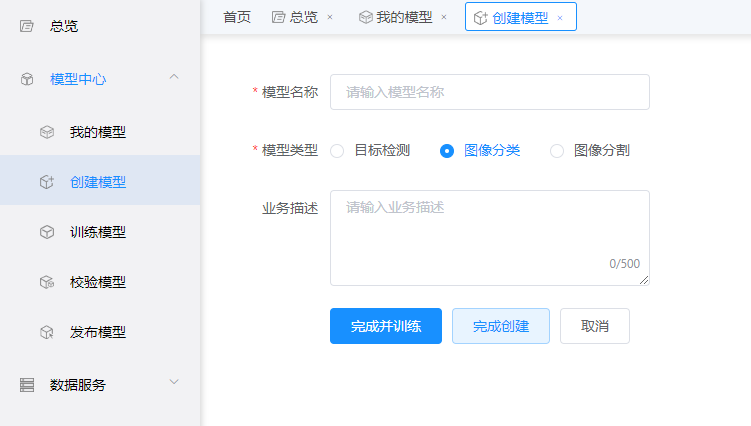This screenshot has width=751, height=426.
Task: Click the 创建模型 sidebar cube icon
Action: [x=47, y=182]
